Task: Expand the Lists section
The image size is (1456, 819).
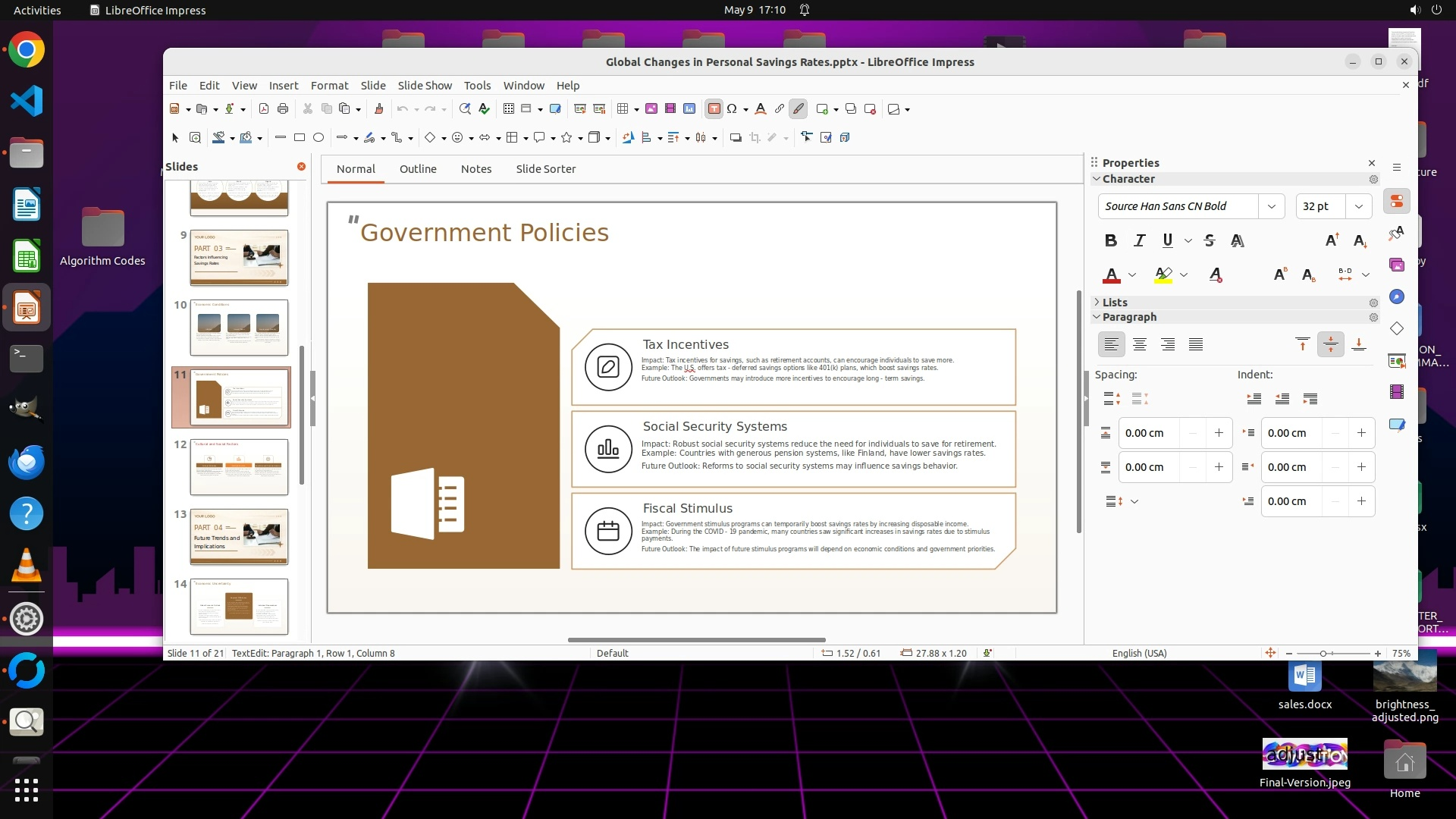Action: [x=1097, y=303]
